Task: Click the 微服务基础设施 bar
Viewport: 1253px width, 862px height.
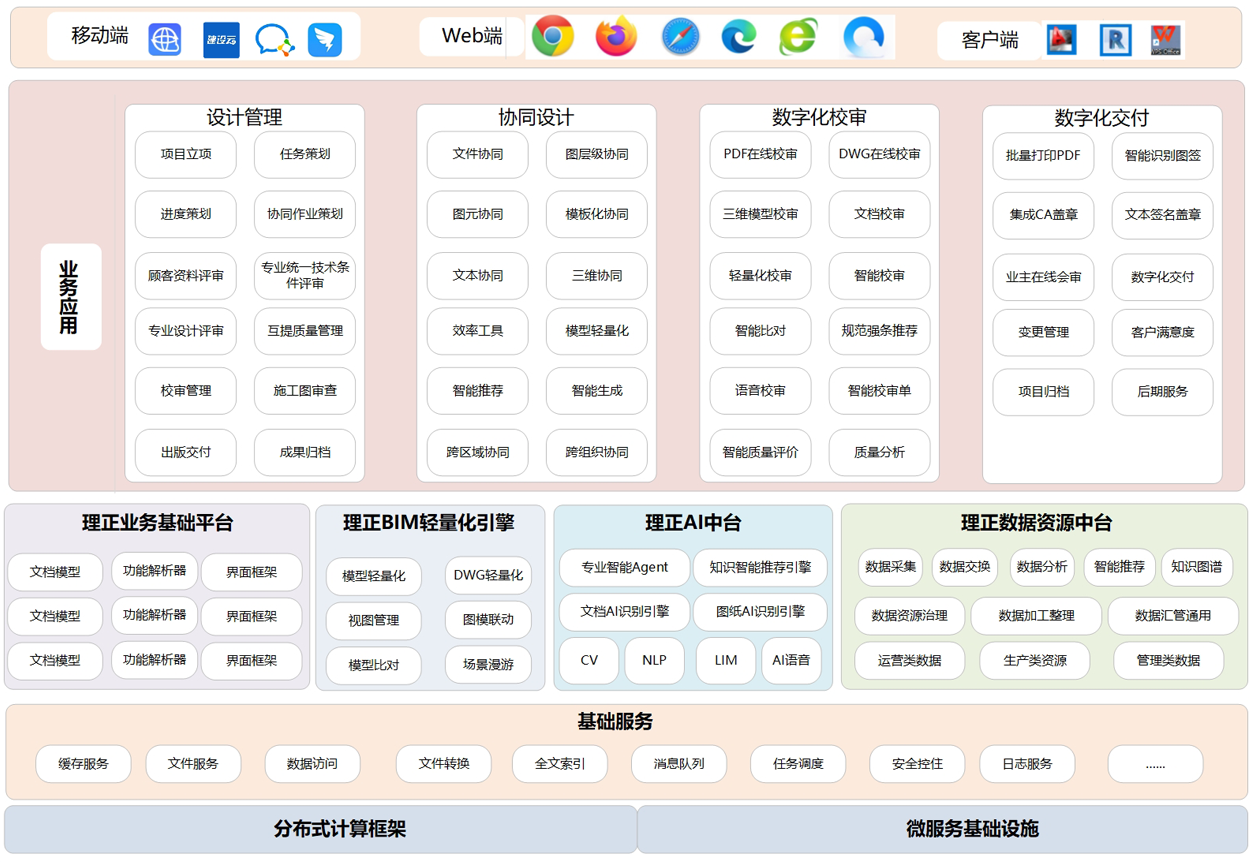Action: coord(943,829)
